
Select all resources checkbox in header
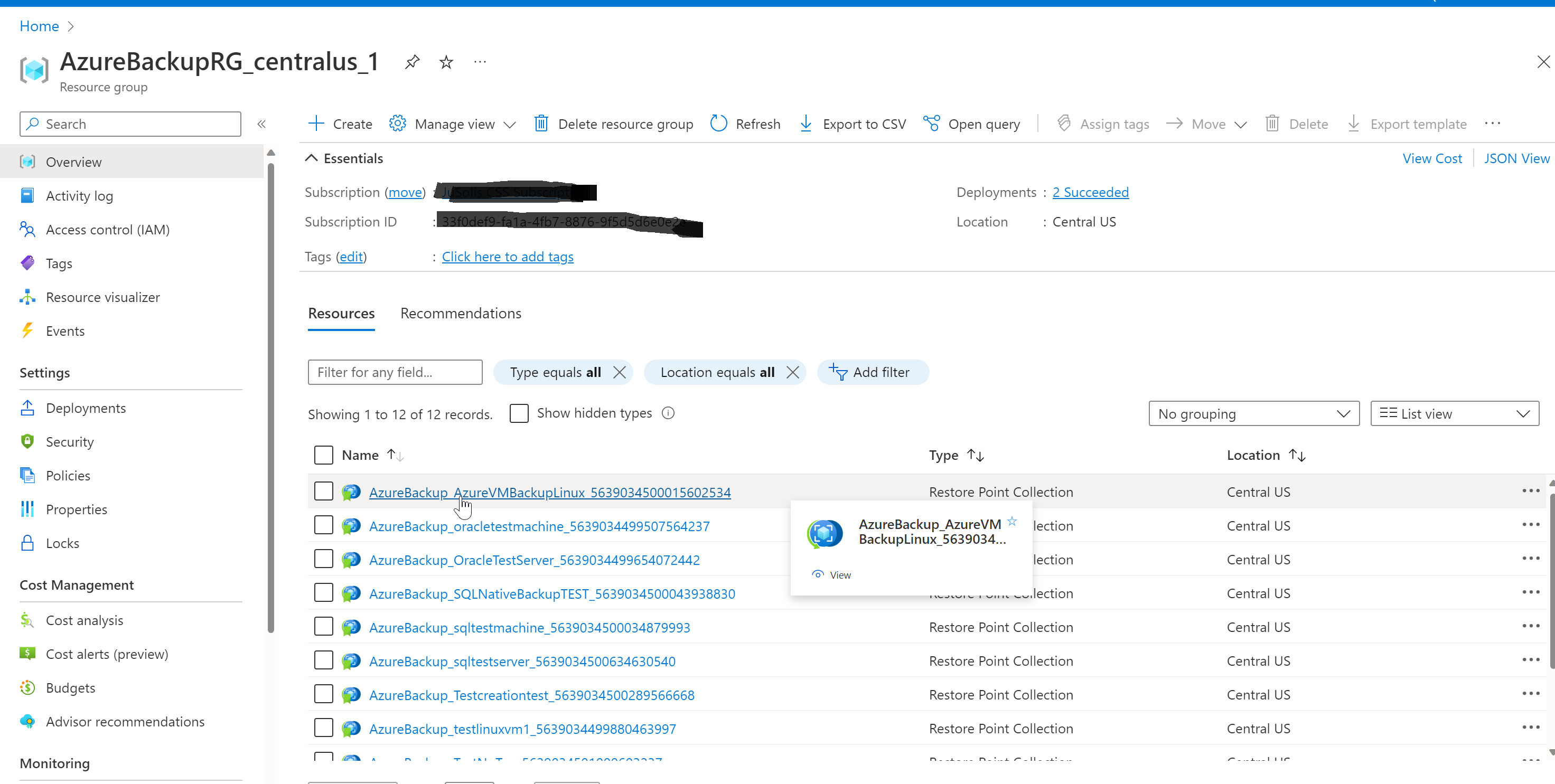tap(324, 455)
